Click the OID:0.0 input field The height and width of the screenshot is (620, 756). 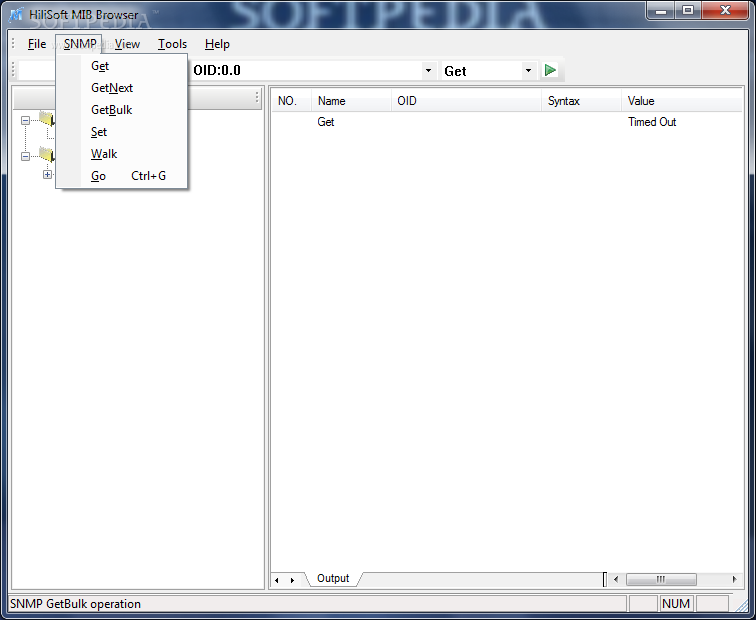(306, 70)
